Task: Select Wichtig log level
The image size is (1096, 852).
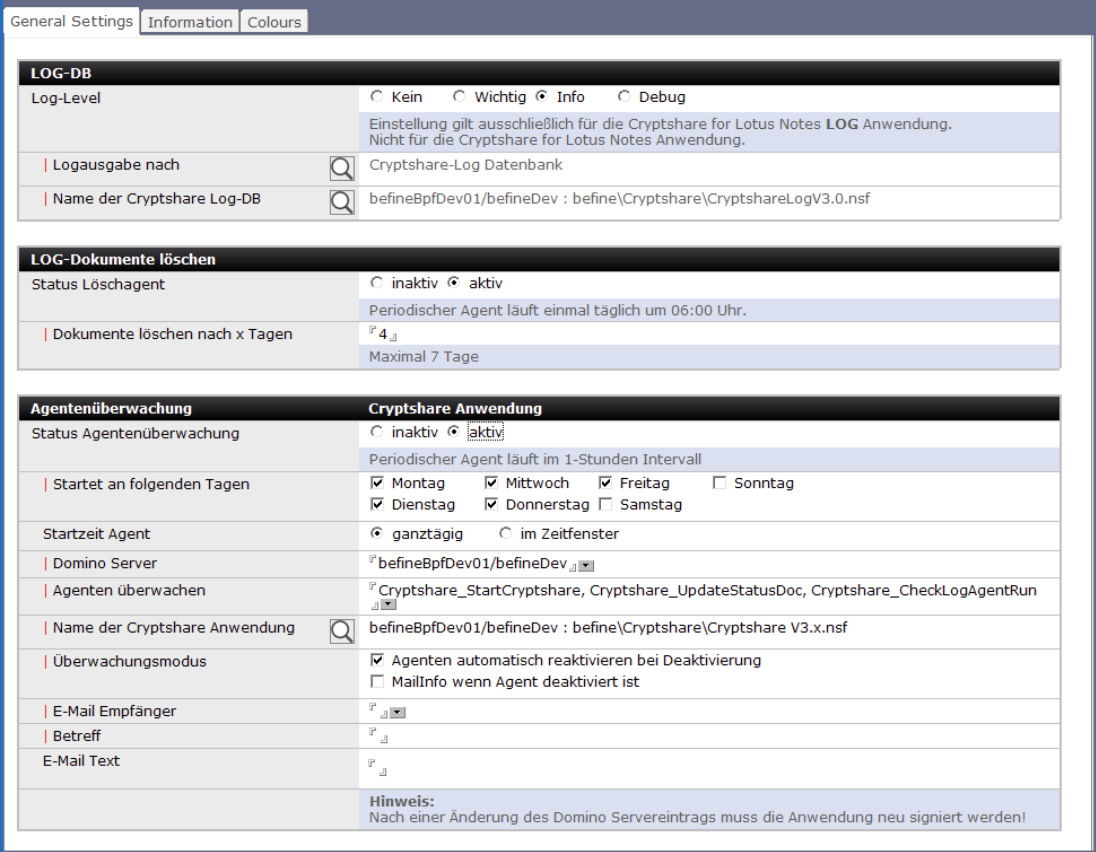Action: [459, 96]
